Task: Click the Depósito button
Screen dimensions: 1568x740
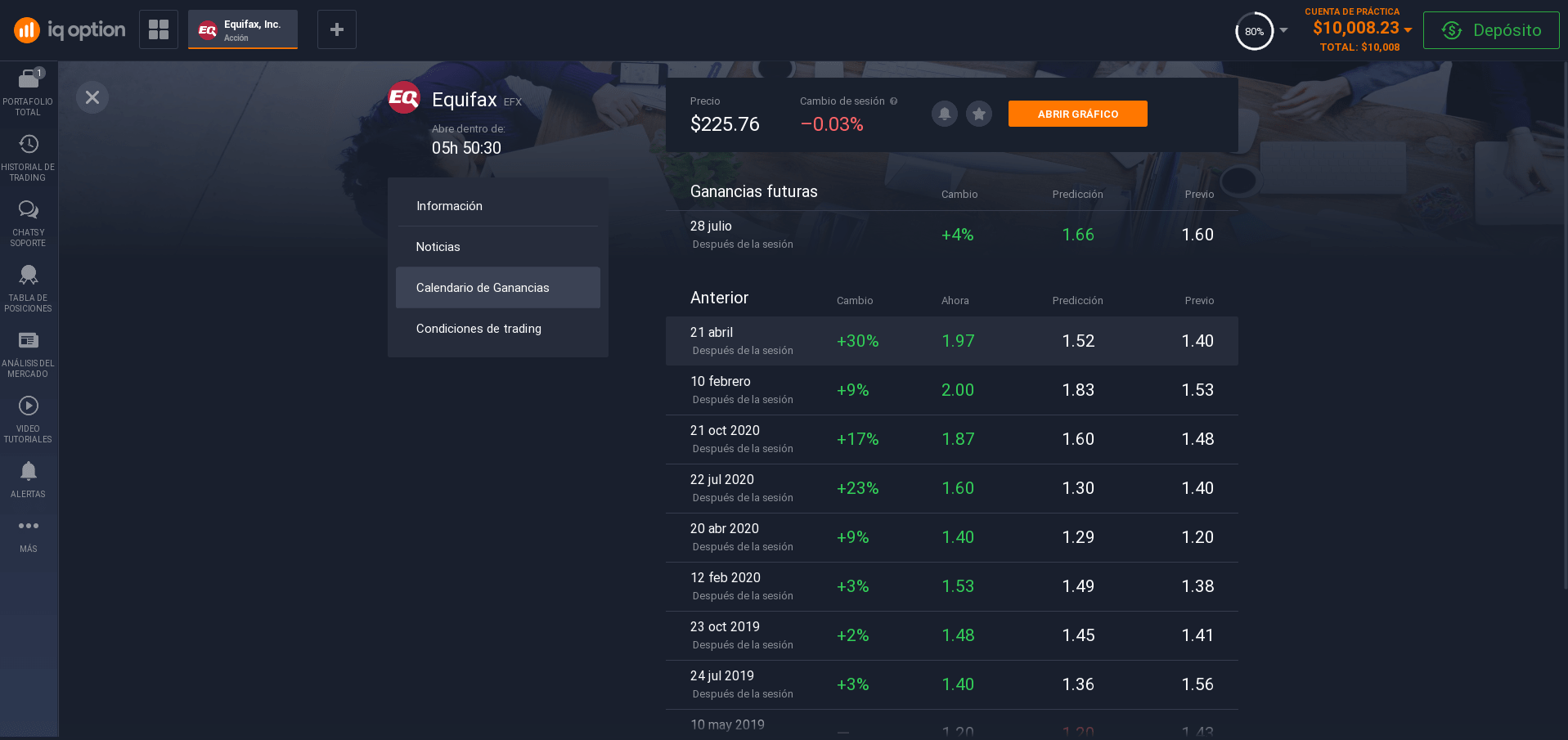Action: 1491,30
